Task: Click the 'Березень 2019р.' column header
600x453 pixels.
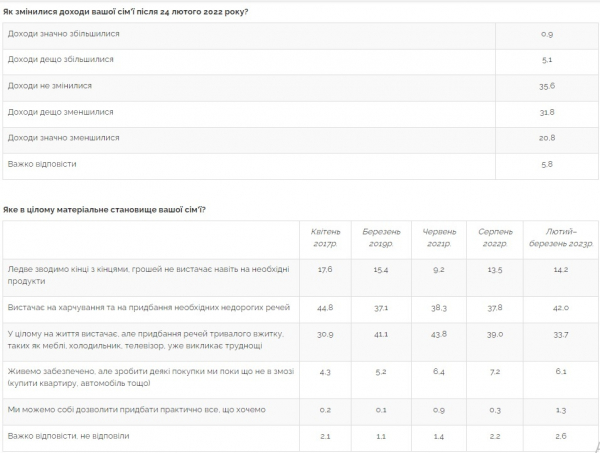Action: [x=381, y=238]
